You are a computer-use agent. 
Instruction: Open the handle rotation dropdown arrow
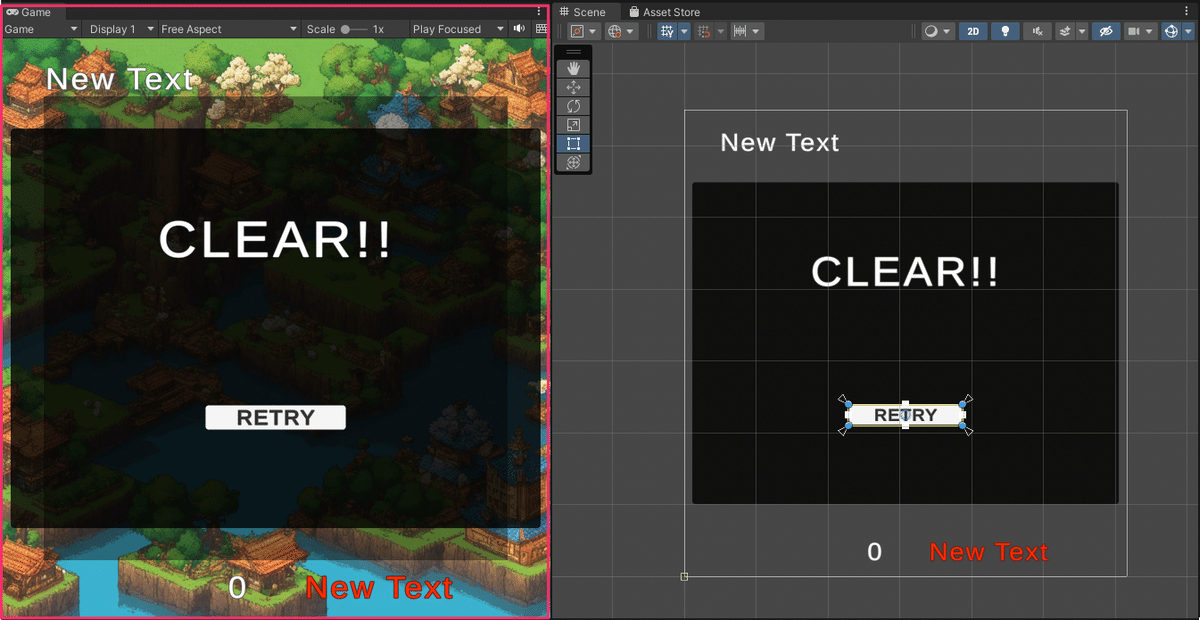point(630,31)
